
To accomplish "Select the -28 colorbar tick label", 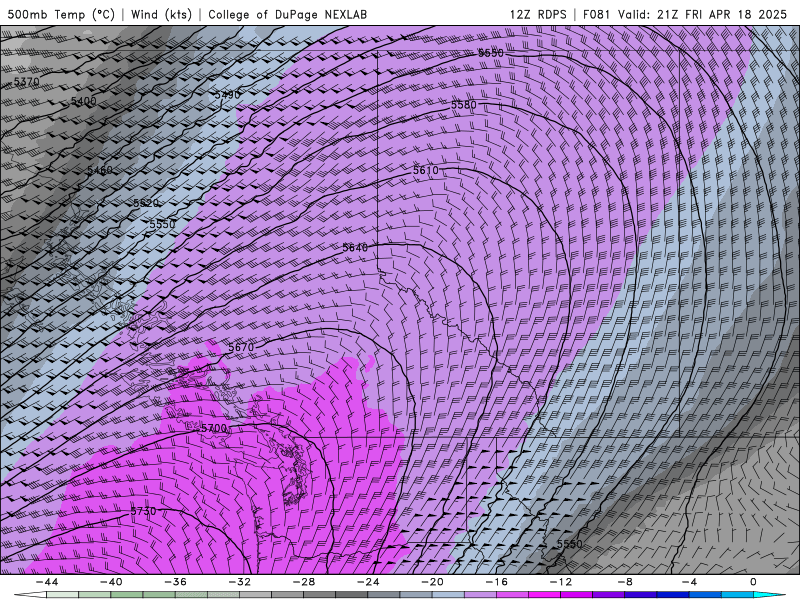I will pyautogui.click(x=304, y=582).
